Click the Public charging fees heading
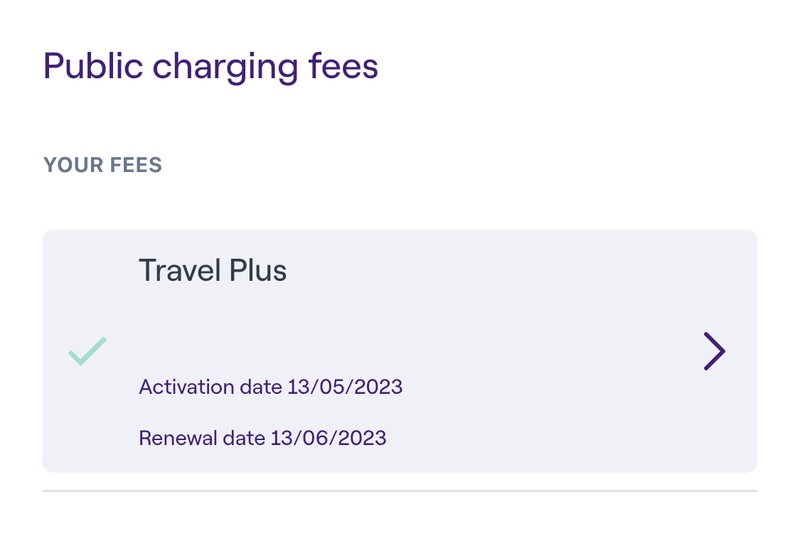This screenshot has width=800, height=546. point(211,67)
